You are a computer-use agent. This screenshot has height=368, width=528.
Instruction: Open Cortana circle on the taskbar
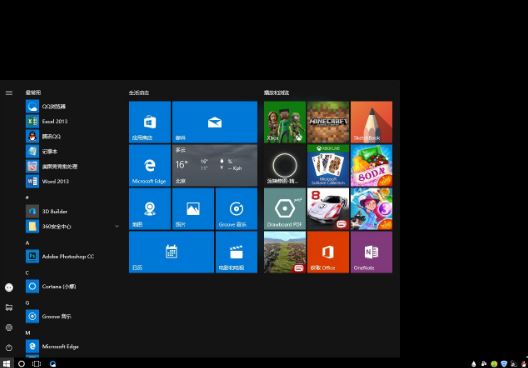pos(21,364)
